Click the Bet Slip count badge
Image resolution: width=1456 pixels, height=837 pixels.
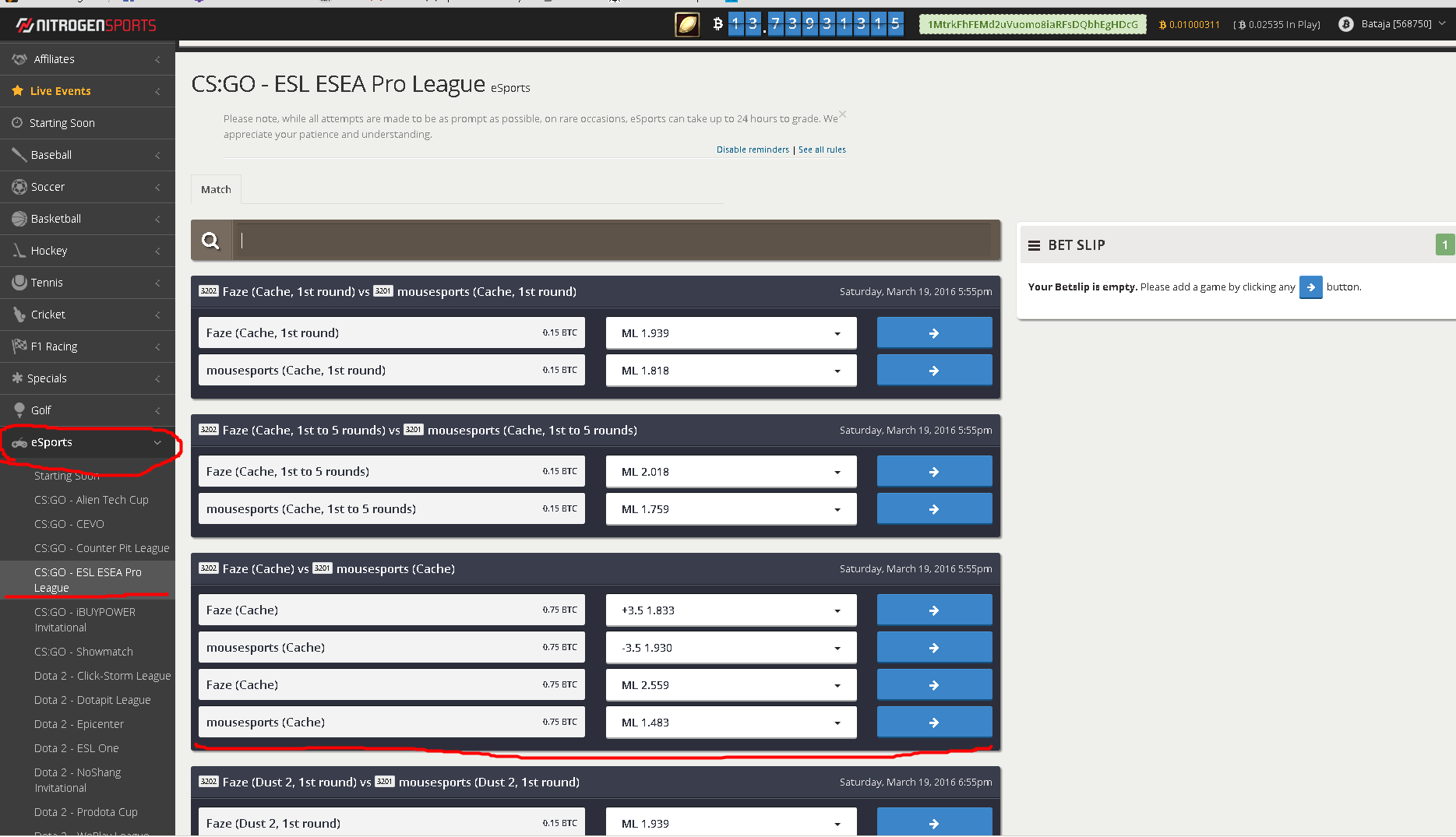click(x=1444, y=245)
